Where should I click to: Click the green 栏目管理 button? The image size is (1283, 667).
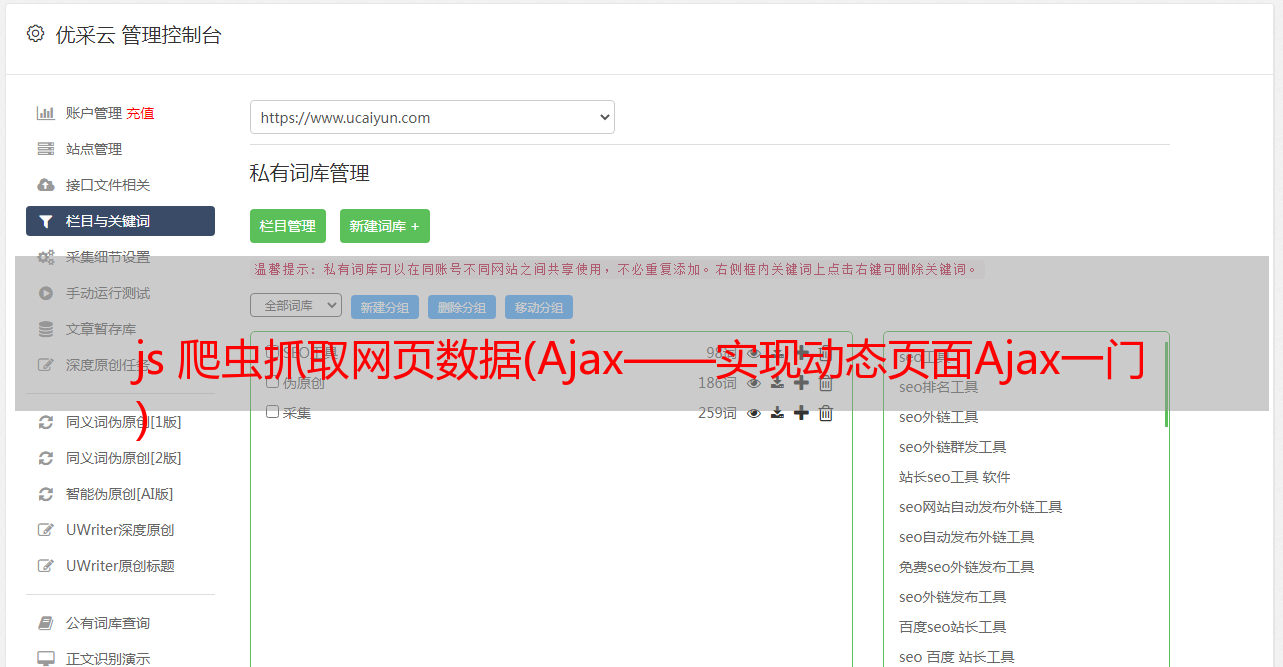(x=288, y=226)
